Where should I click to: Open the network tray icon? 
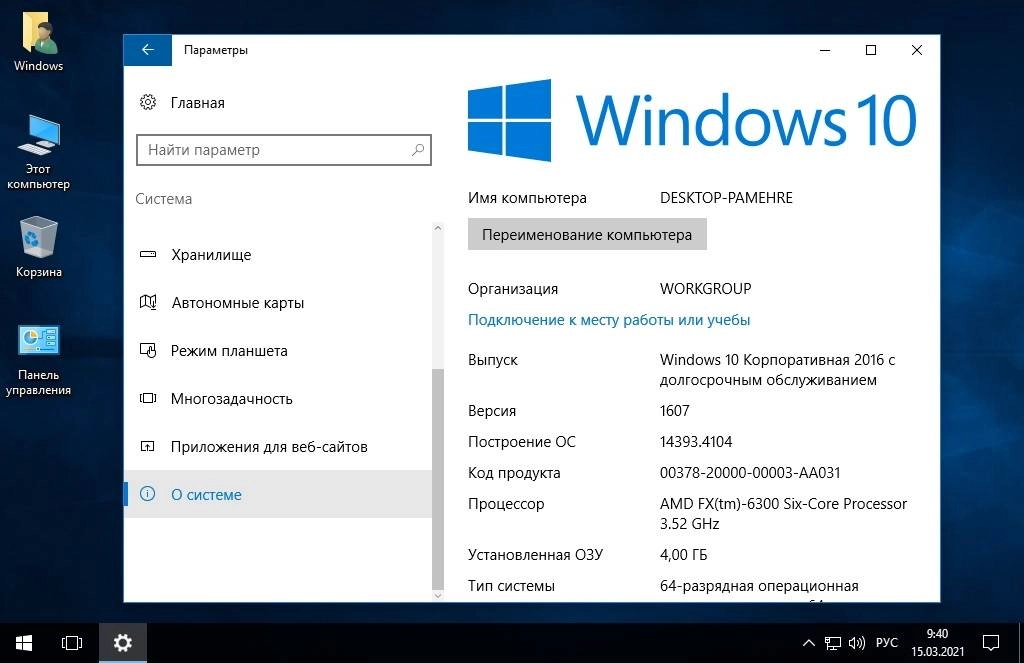click(833, 643)
